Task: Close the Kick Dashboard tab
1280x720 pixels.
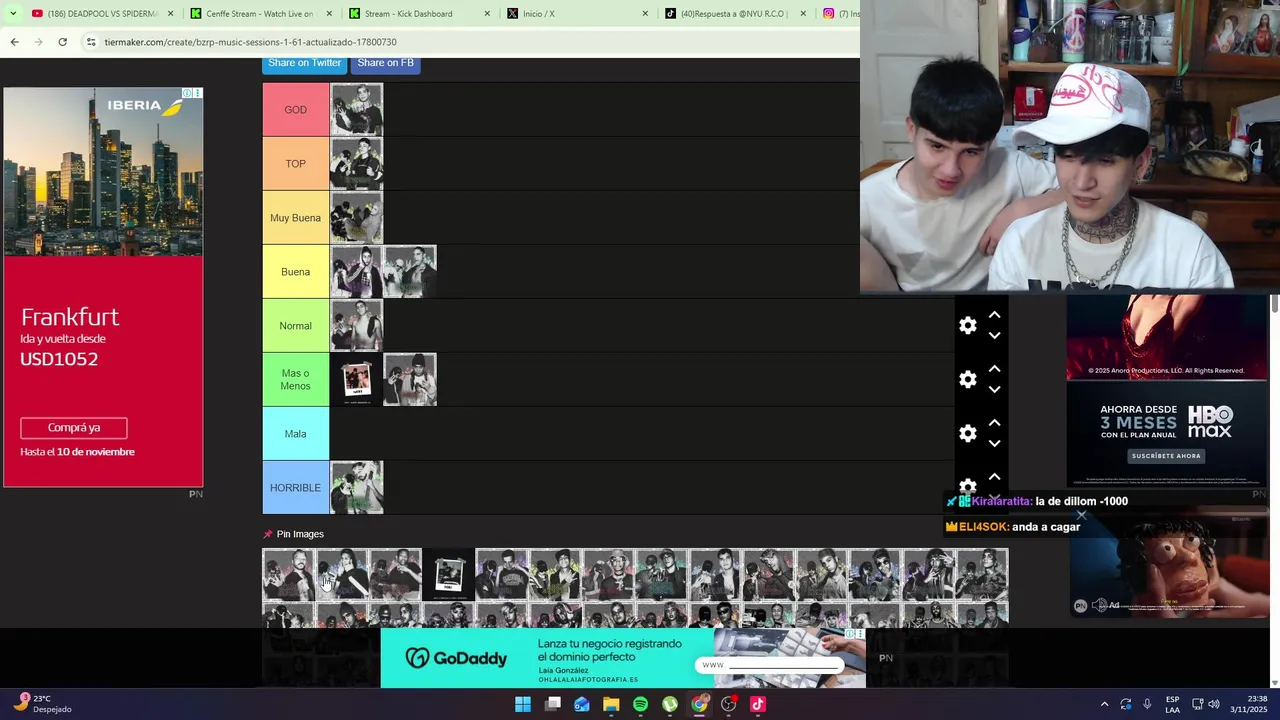Action: point(487,14)
